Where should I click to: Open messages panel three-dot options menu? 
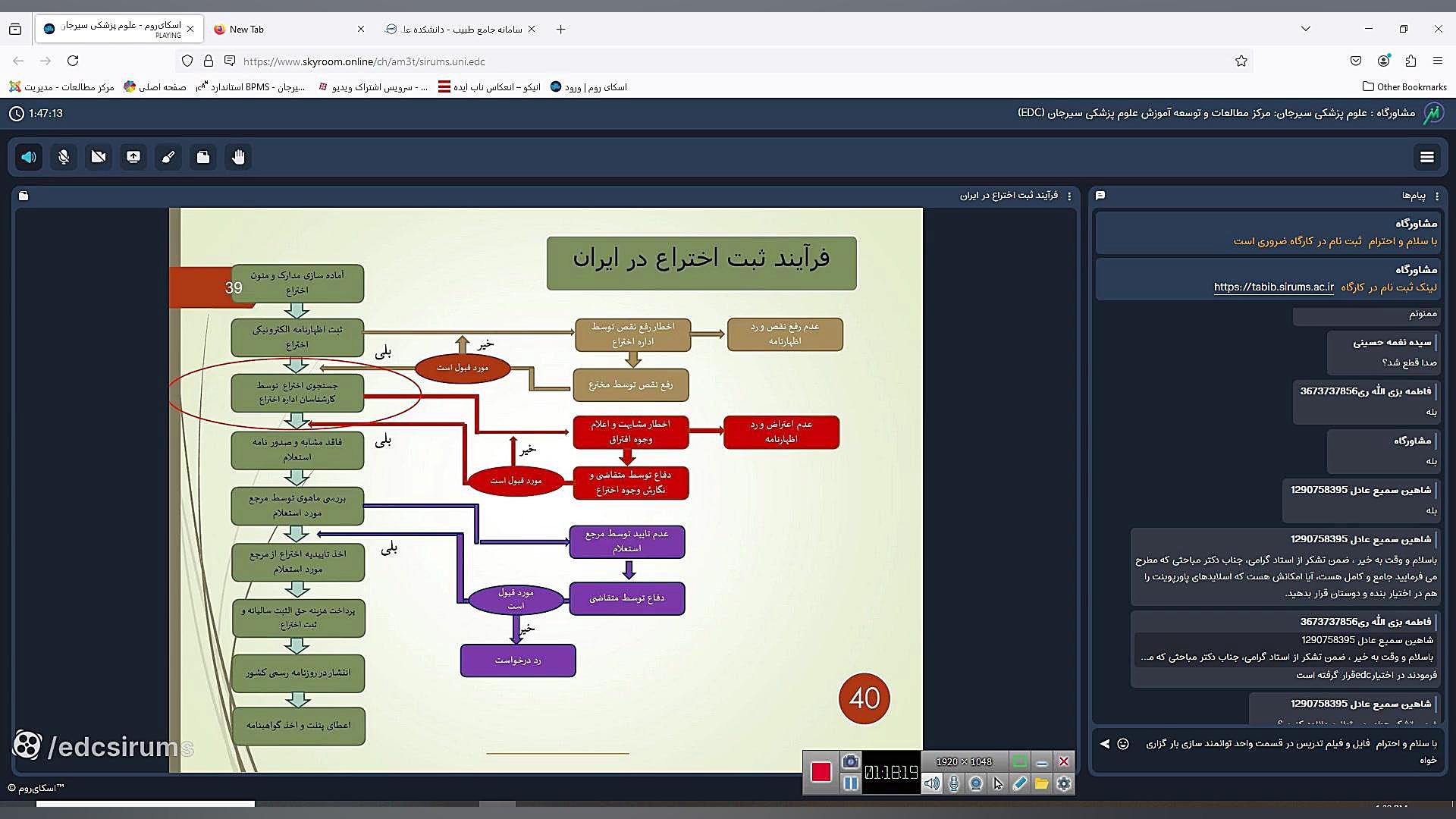(1436, 196)
